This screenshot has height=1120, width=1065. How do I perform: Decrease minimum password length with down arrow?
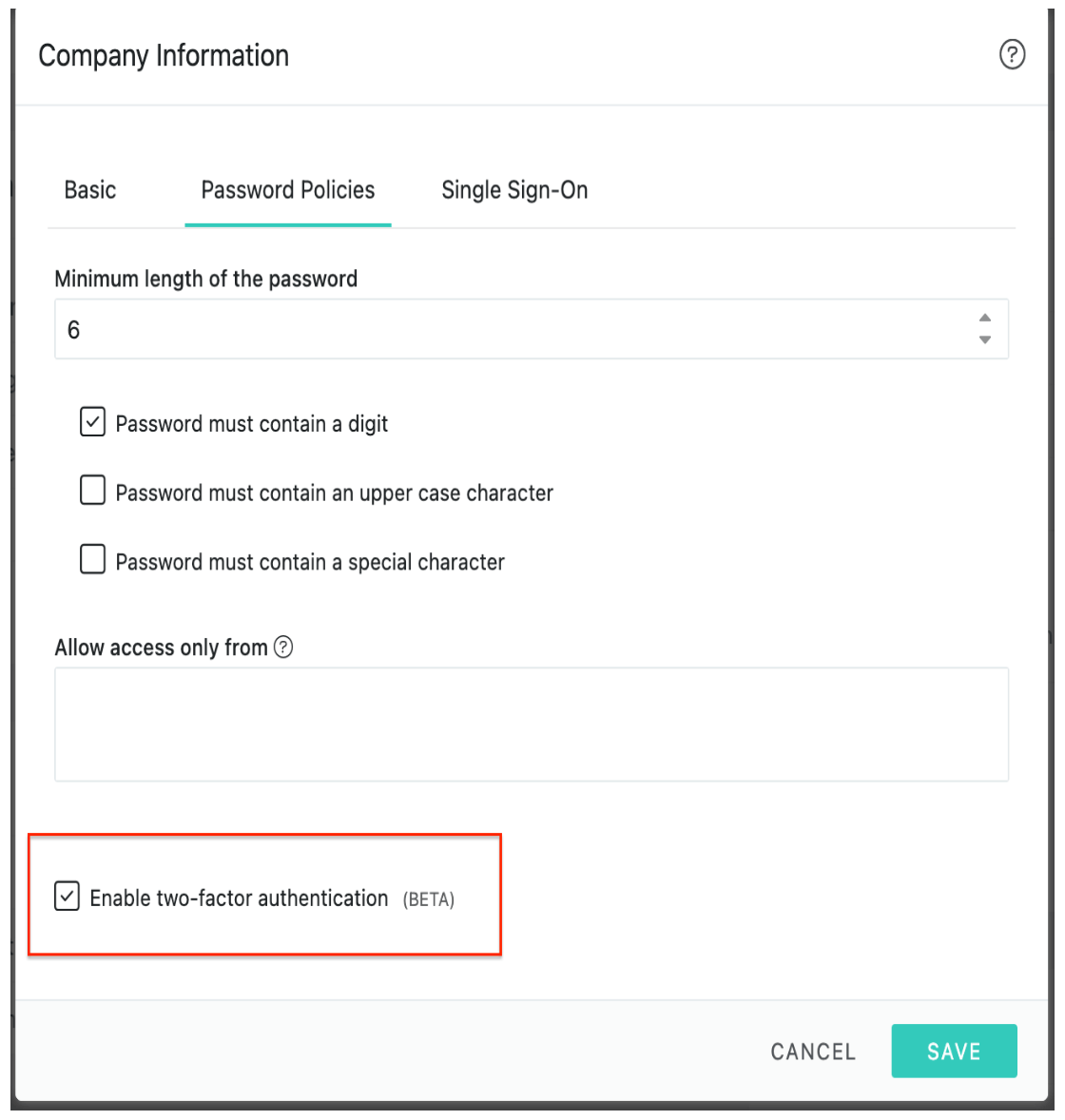(985, 340)
